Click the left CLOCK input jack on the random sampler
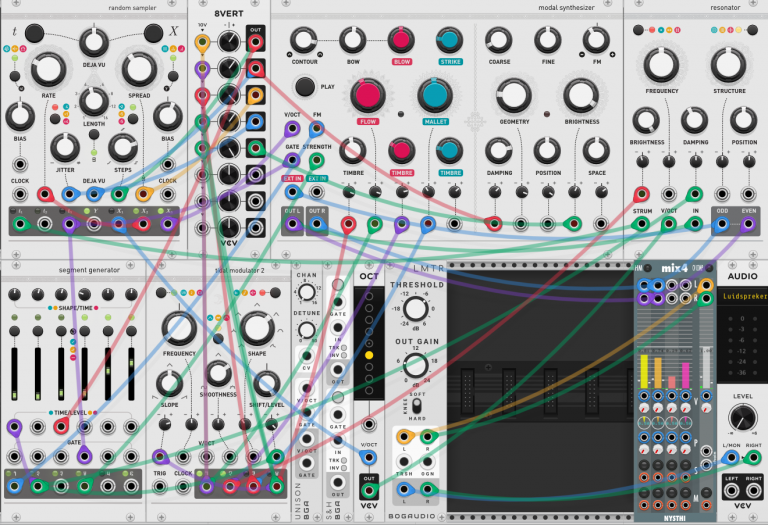 coord(20,194)
